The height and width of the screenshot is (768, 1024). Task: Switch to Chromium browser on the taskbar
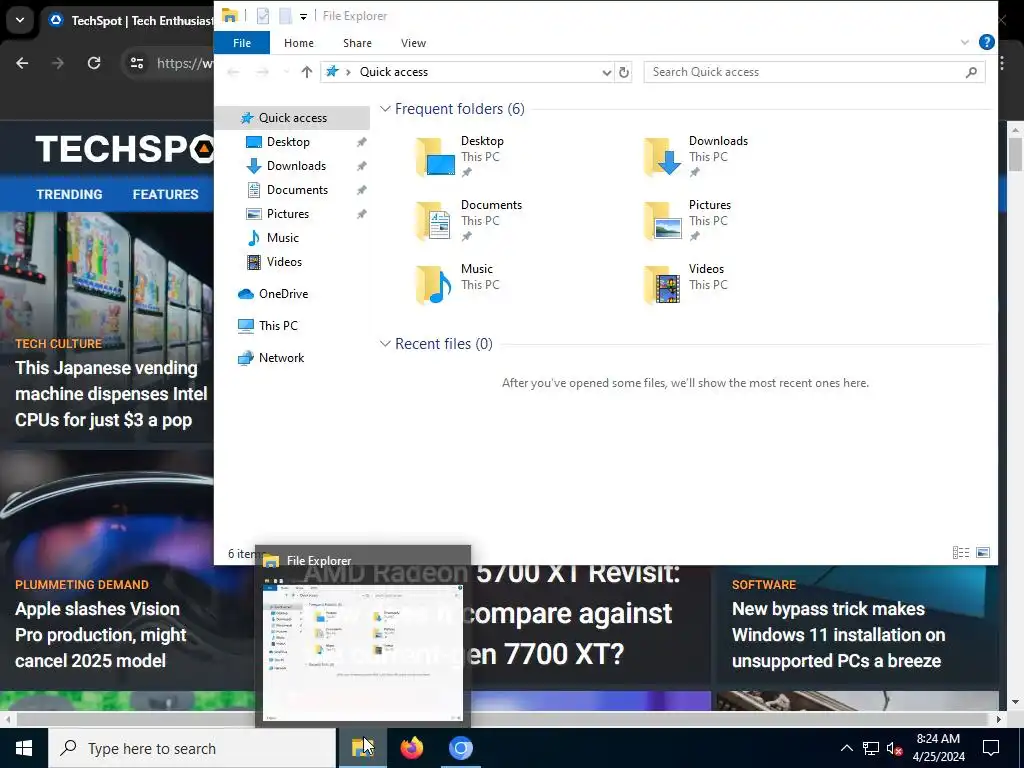click(460, 748)
